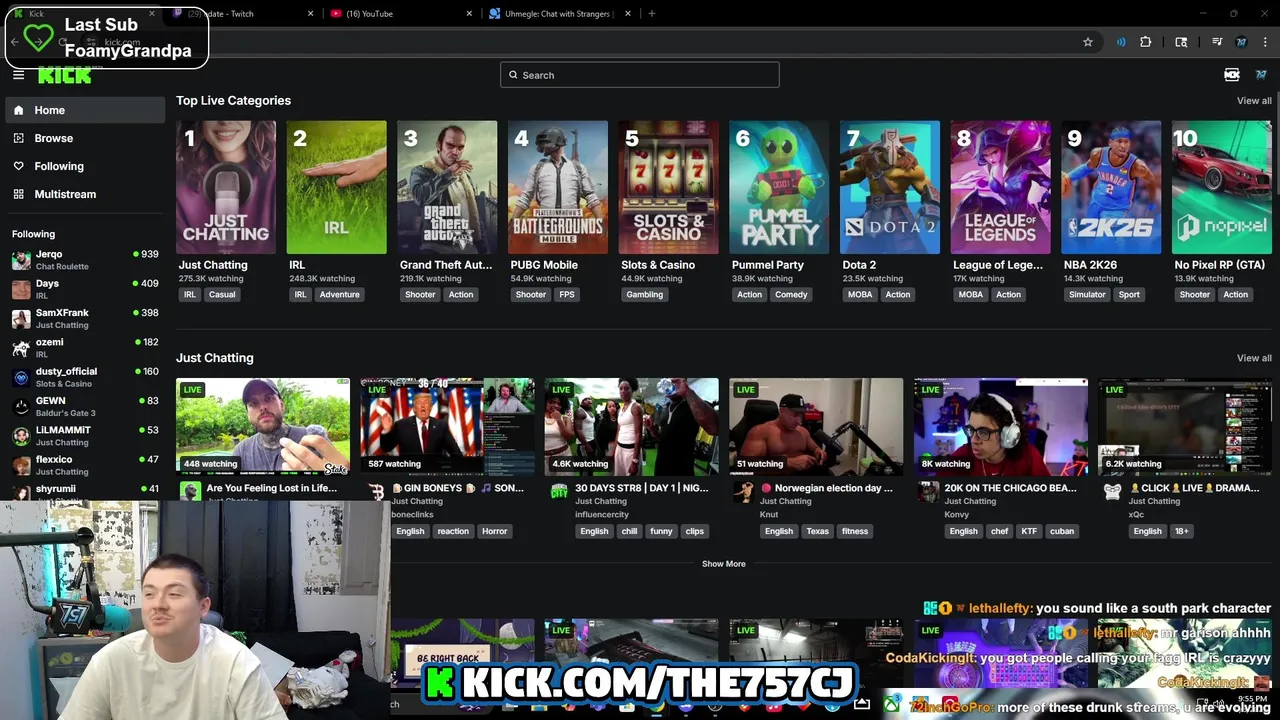The width and height of the screenshot is (1280, 720).
Task: View all Just Chatting streams
Action: pyautogui.click(x=1254, y=358)
